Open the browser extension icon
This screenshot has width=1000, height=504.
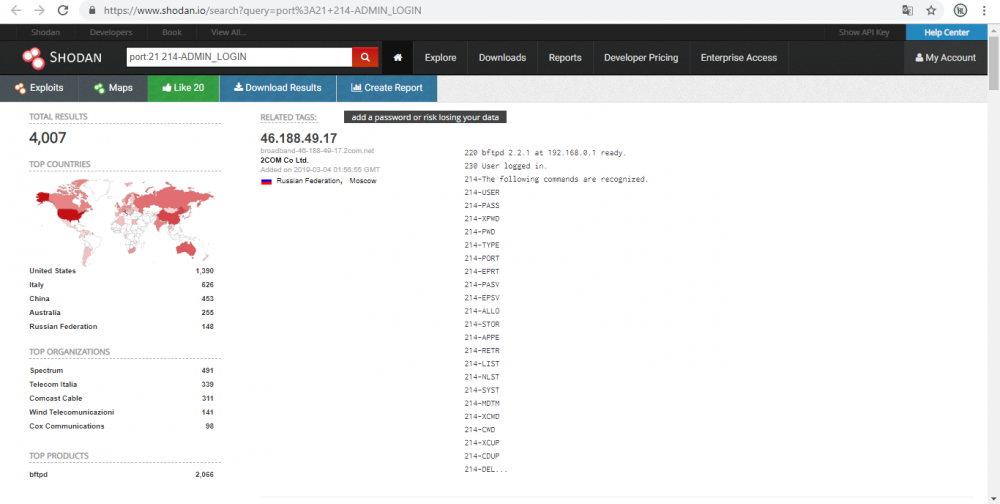click(960, 10)
